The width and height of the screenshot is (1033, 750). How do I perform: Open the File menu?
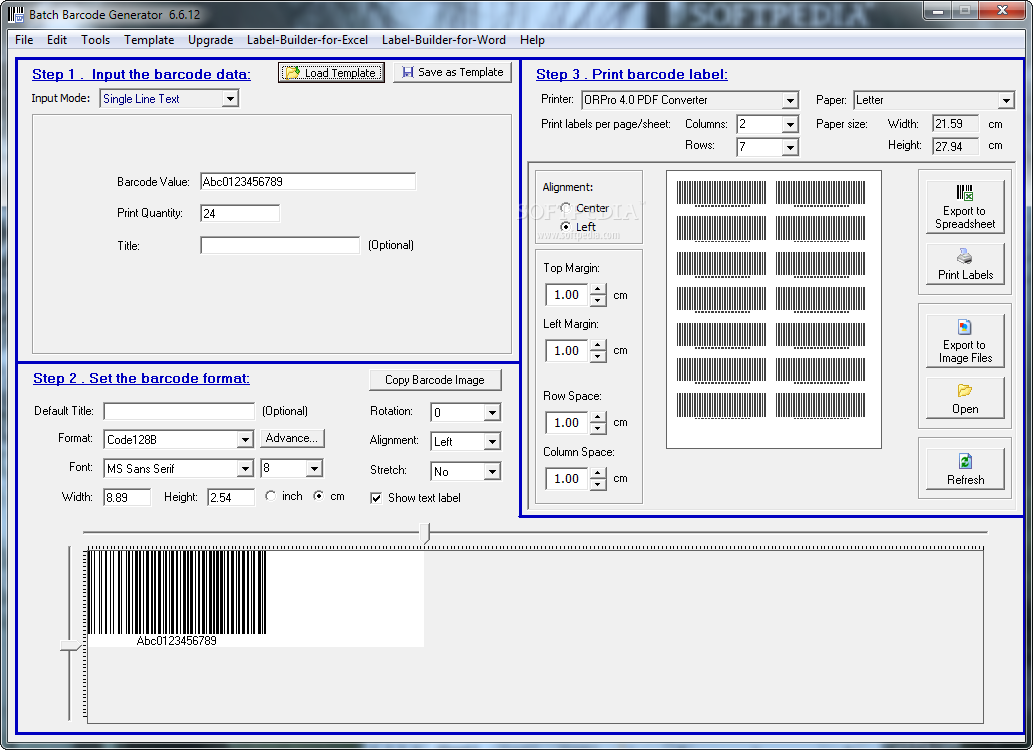[24, 40]
